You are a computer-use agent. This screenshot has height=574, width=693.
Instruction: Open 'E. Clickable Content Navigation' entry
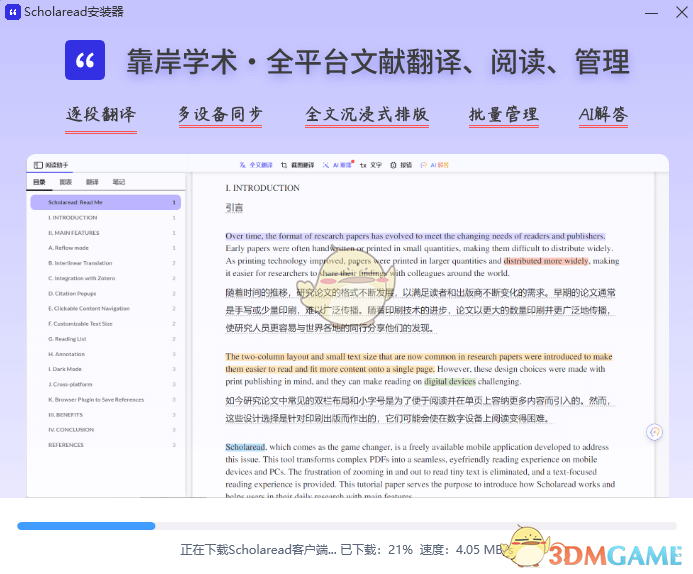pyautogui.click(x=106, y=308)
